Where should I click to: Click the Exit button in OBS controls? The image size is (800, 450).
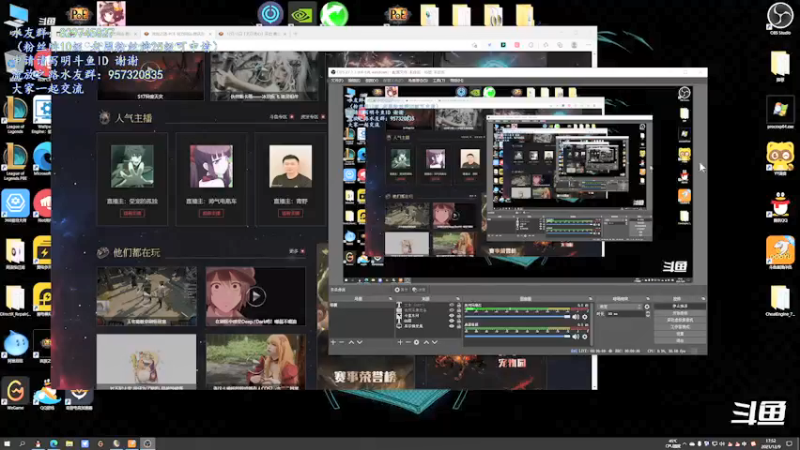[x=680, y=340]
